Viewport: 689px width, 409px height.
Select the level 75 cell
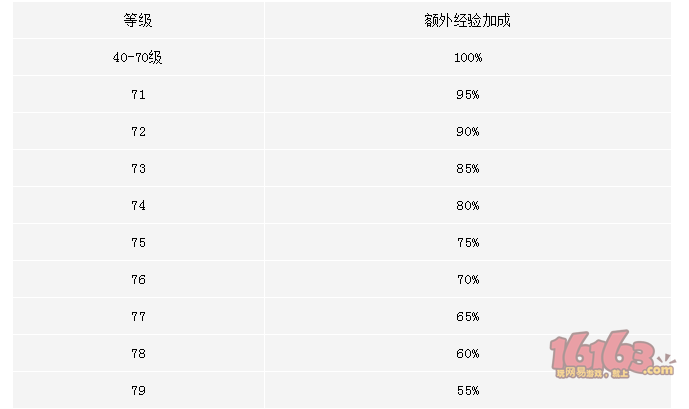click(x=138, y=243)
